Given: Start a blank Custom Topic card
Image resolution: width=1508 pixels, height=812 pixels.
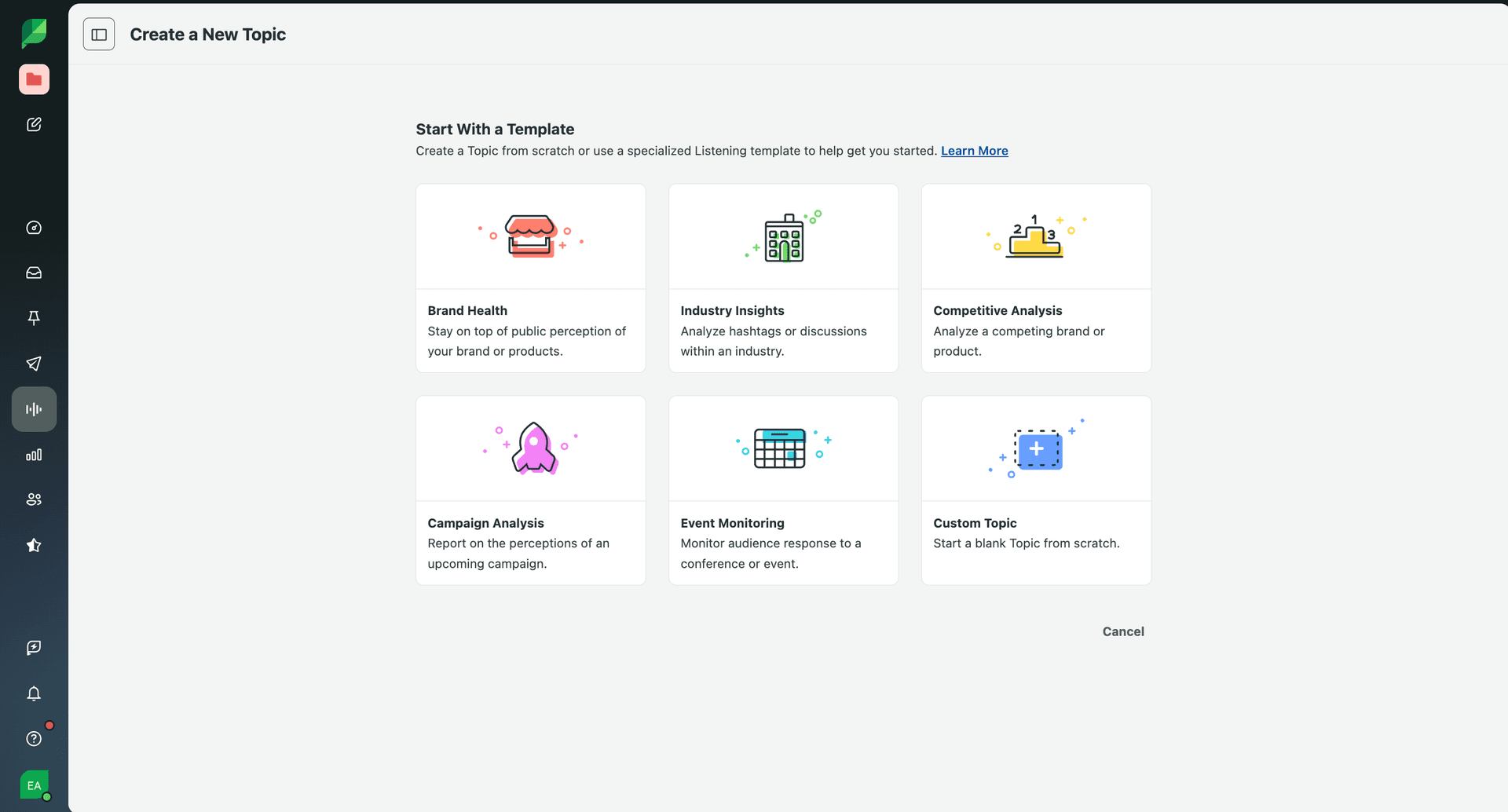Looking at the screenshot, I should point(1036,490).
